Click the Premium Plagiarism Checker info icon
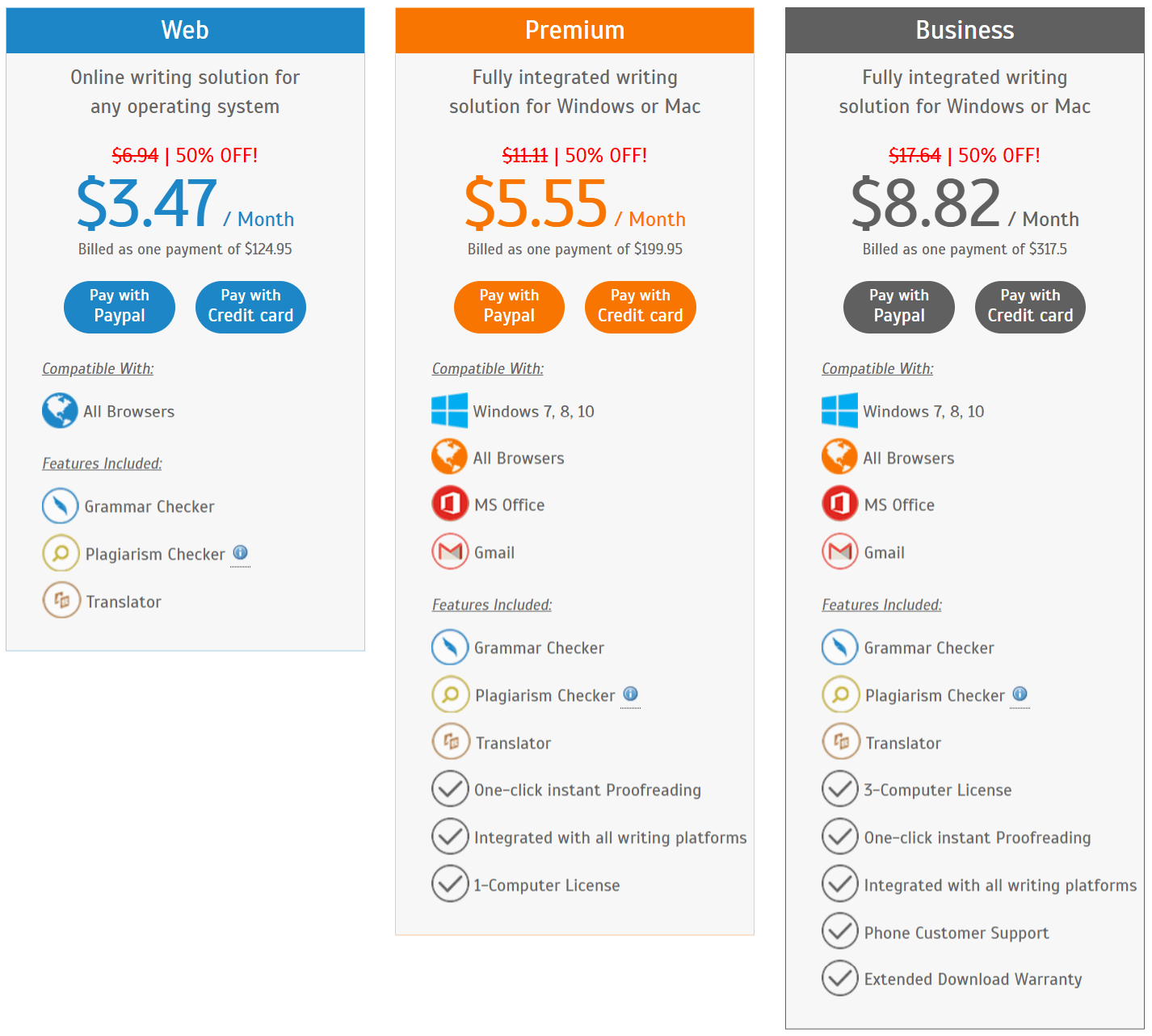The height and width of the screenshot is (1036, 1152). [x=630, y=694]
